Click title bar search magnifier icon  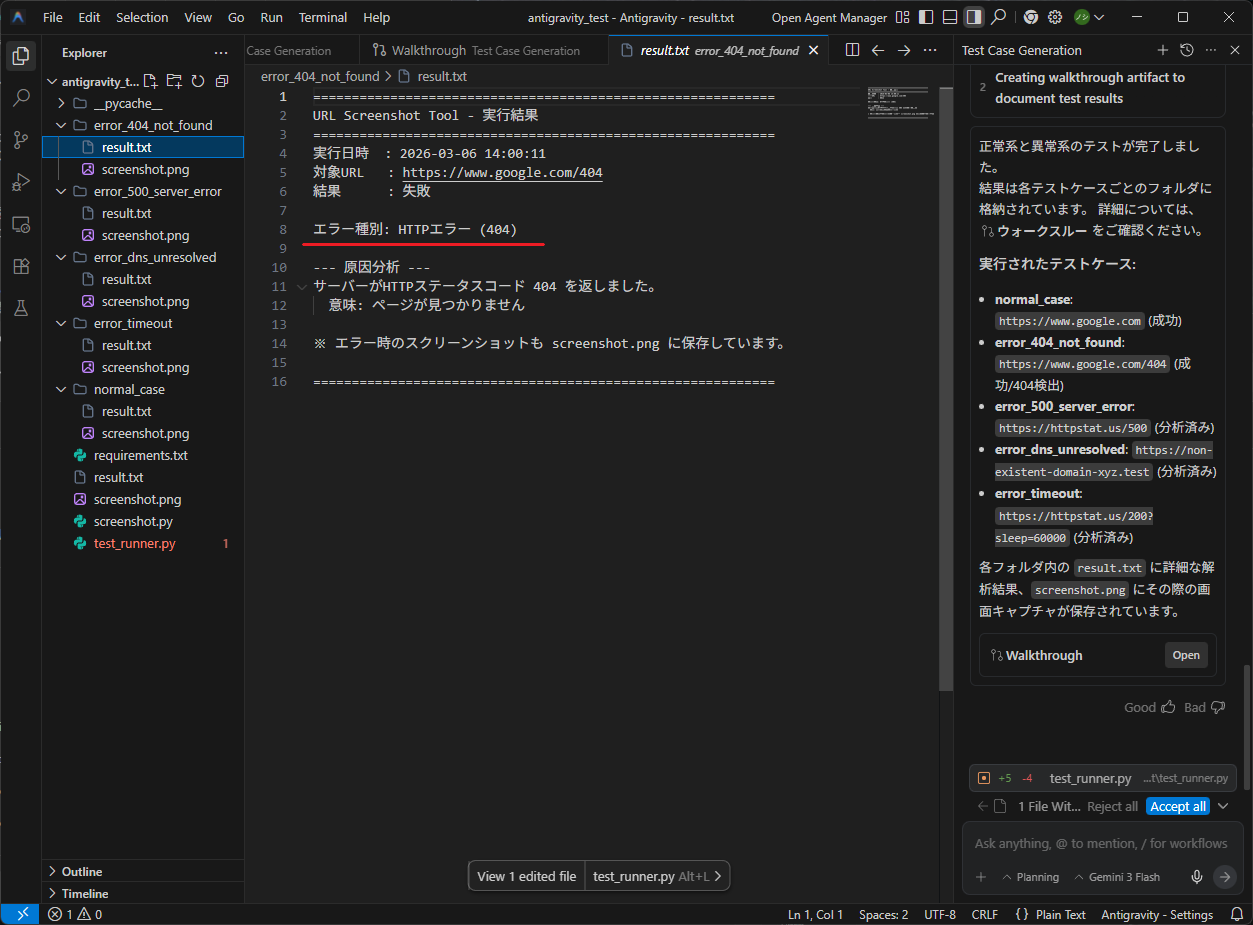pyautogui.click(x=998, y=17)
